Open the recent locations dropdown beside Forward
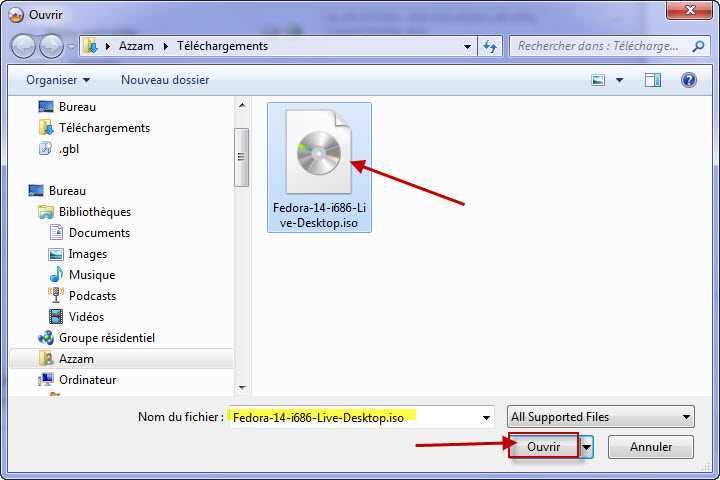 click(x=71, y=47)
